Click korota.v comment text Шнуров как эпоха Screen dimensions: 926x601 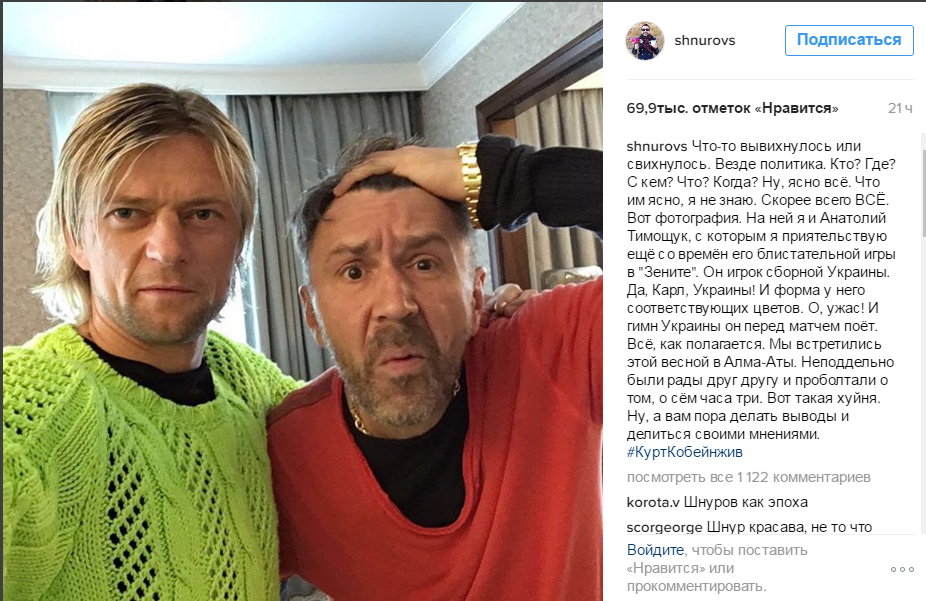pos(745,502)
